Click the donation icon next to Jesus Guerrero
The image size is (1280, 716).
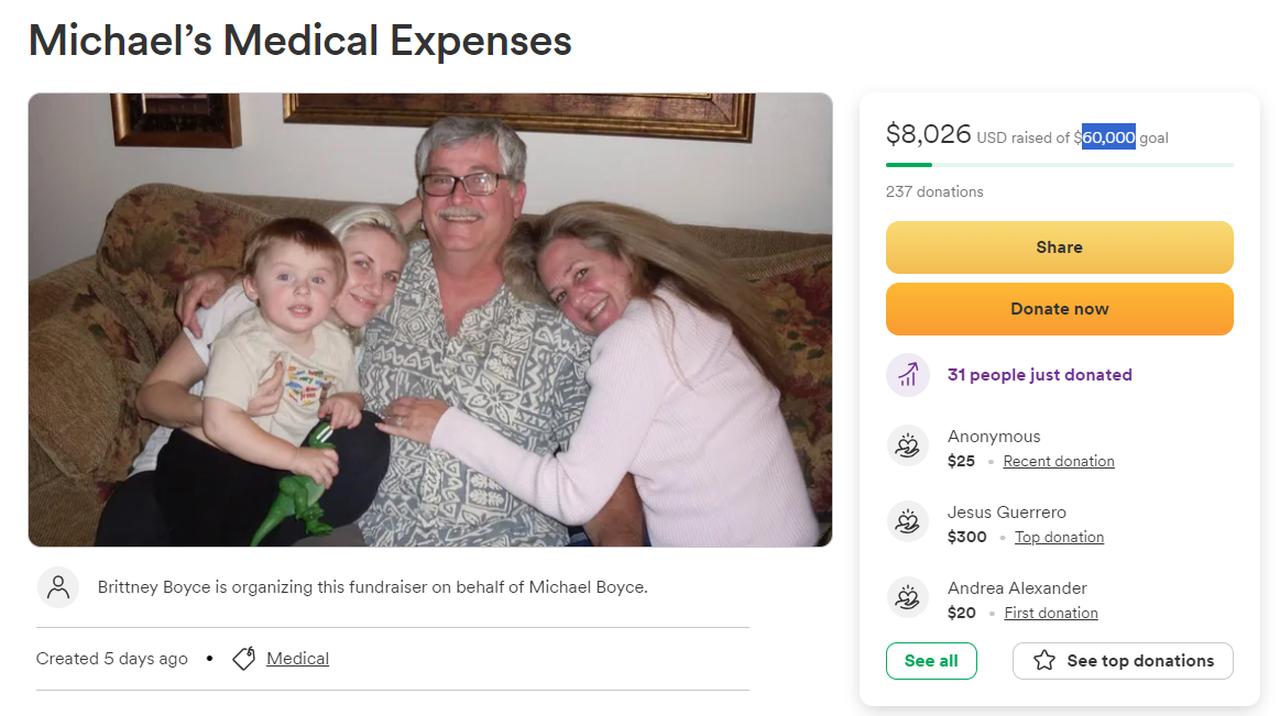click(x=908, y=521)
